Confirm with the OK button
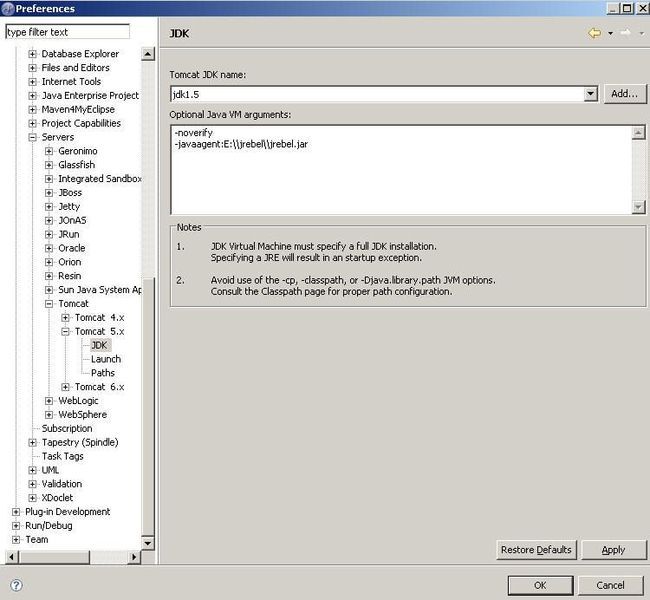This screenshot has height=600, width=650. coord(540,585)
